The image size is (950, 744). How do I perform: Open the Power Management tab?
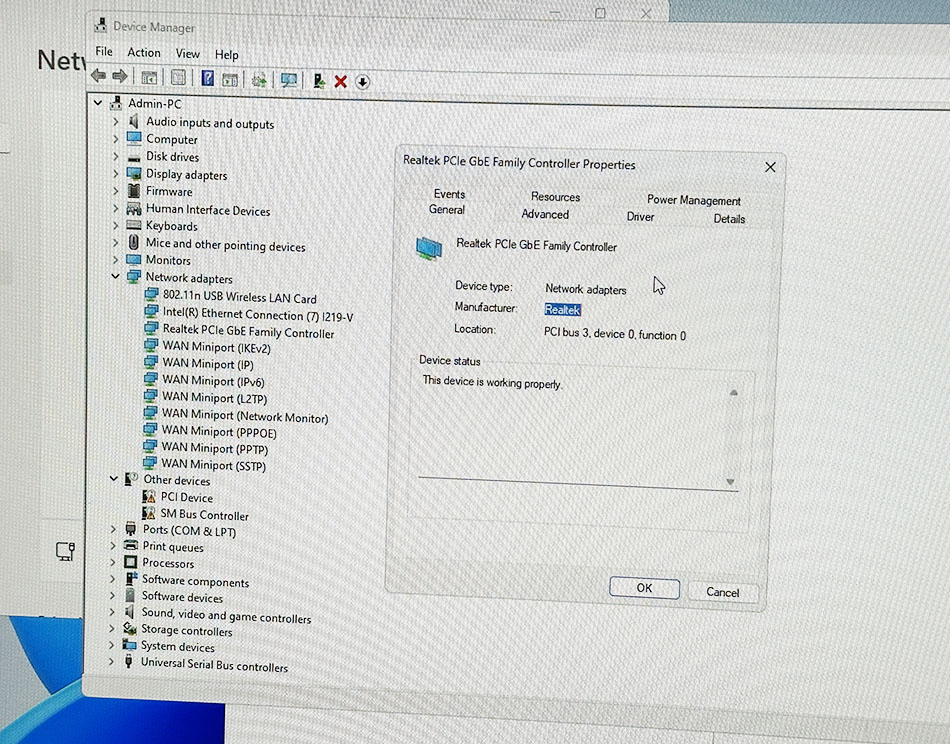pos(694,200)
